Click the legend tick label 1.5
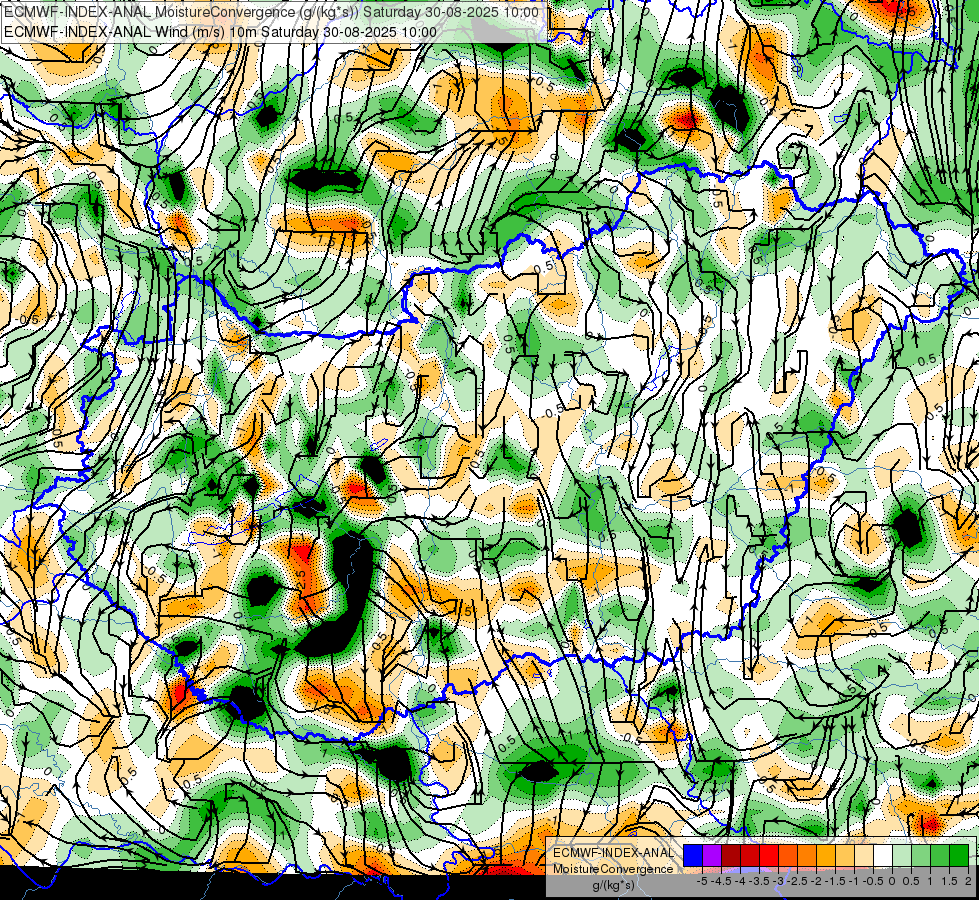Image resolution: width=979 pixels, height=900 pixels. click(x=949, y=881)
